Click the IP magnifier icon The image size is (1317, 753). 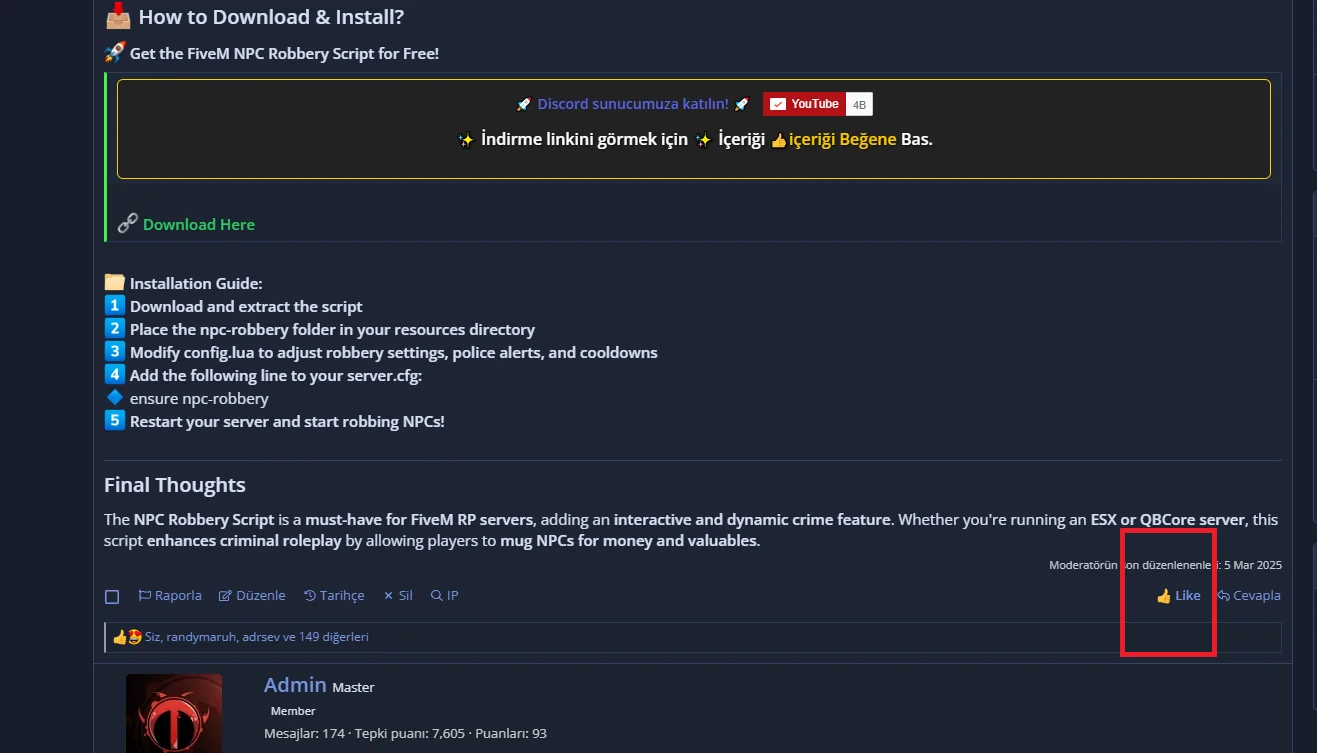coord(436,595)
